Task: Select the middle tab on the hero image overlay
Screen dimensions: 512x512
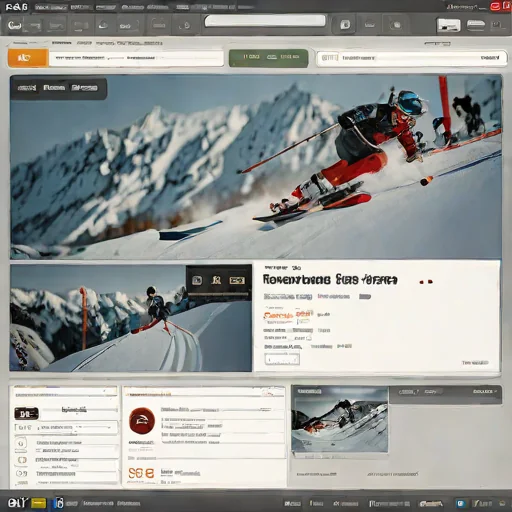Action: pos(54,88)
